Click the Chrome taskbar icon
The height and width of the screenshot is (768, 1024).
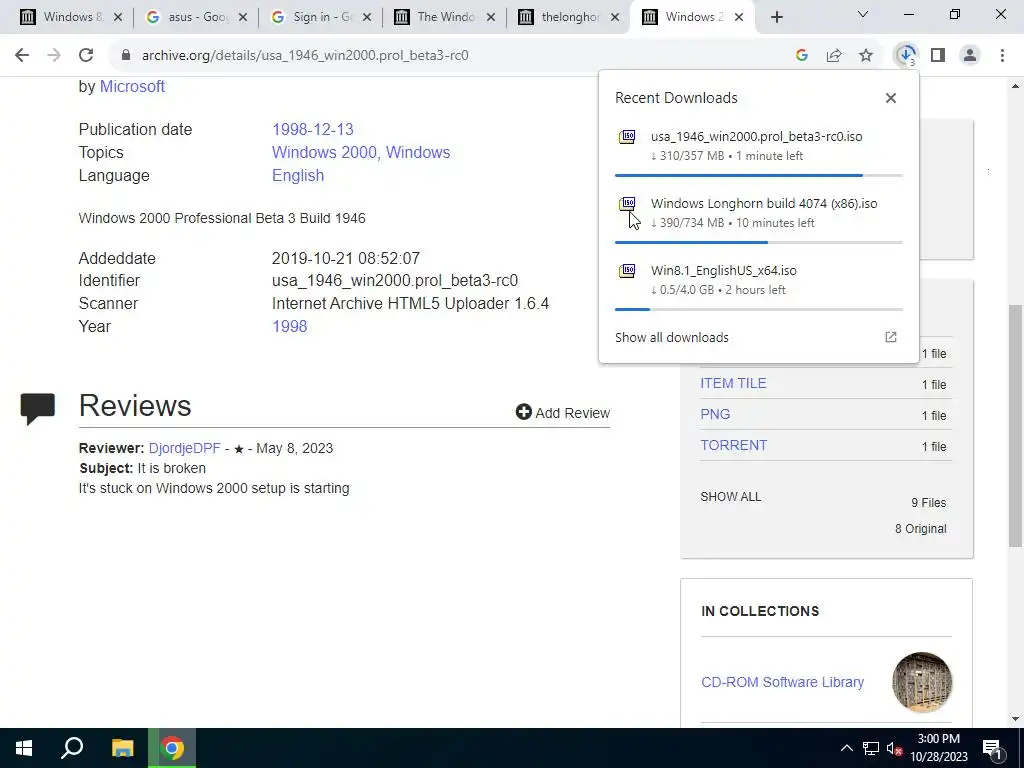click(x=172, y=748)
